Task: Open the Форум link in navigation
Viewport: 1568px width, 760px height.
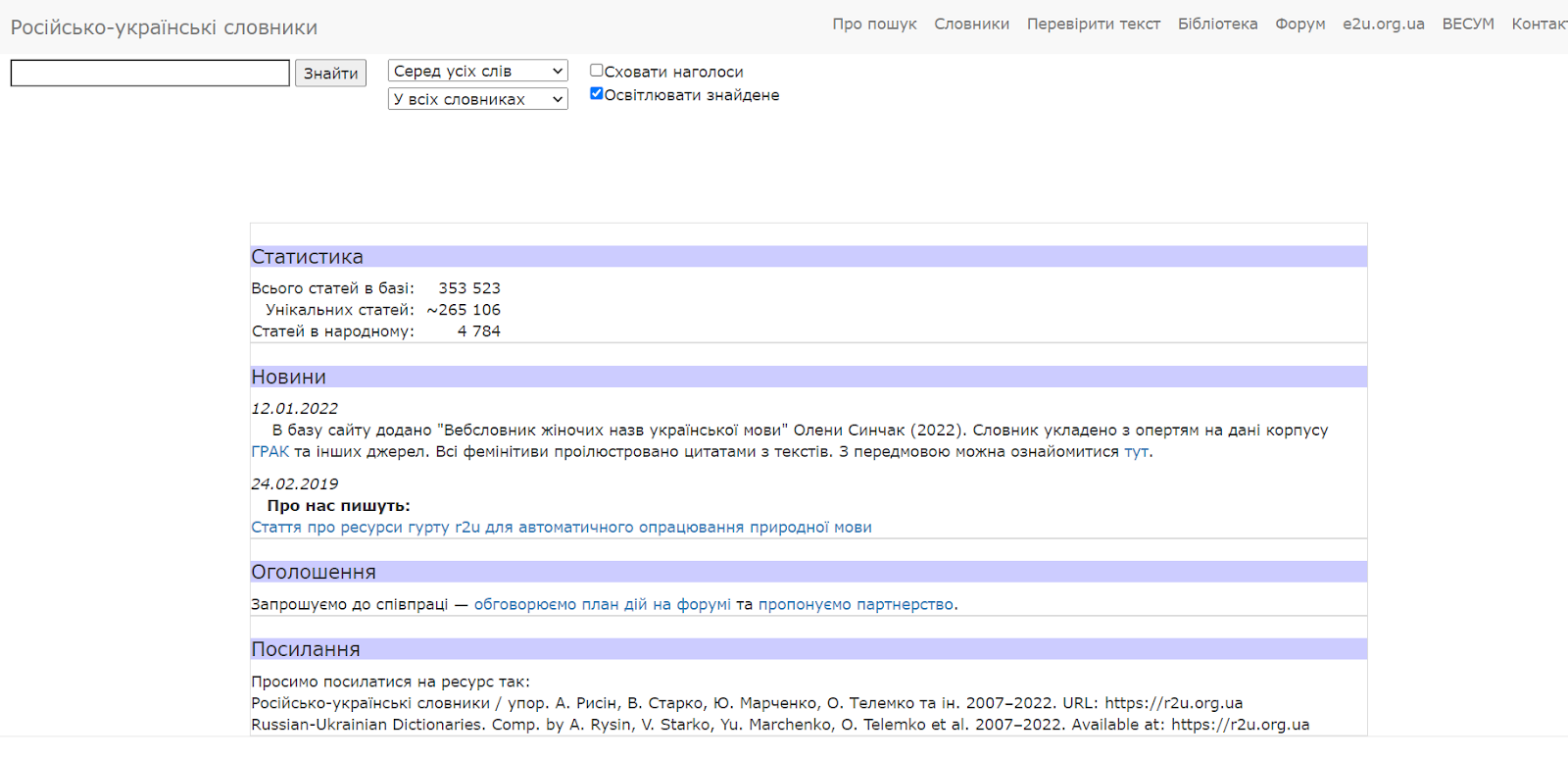Action: click(x=1299, y=25)
